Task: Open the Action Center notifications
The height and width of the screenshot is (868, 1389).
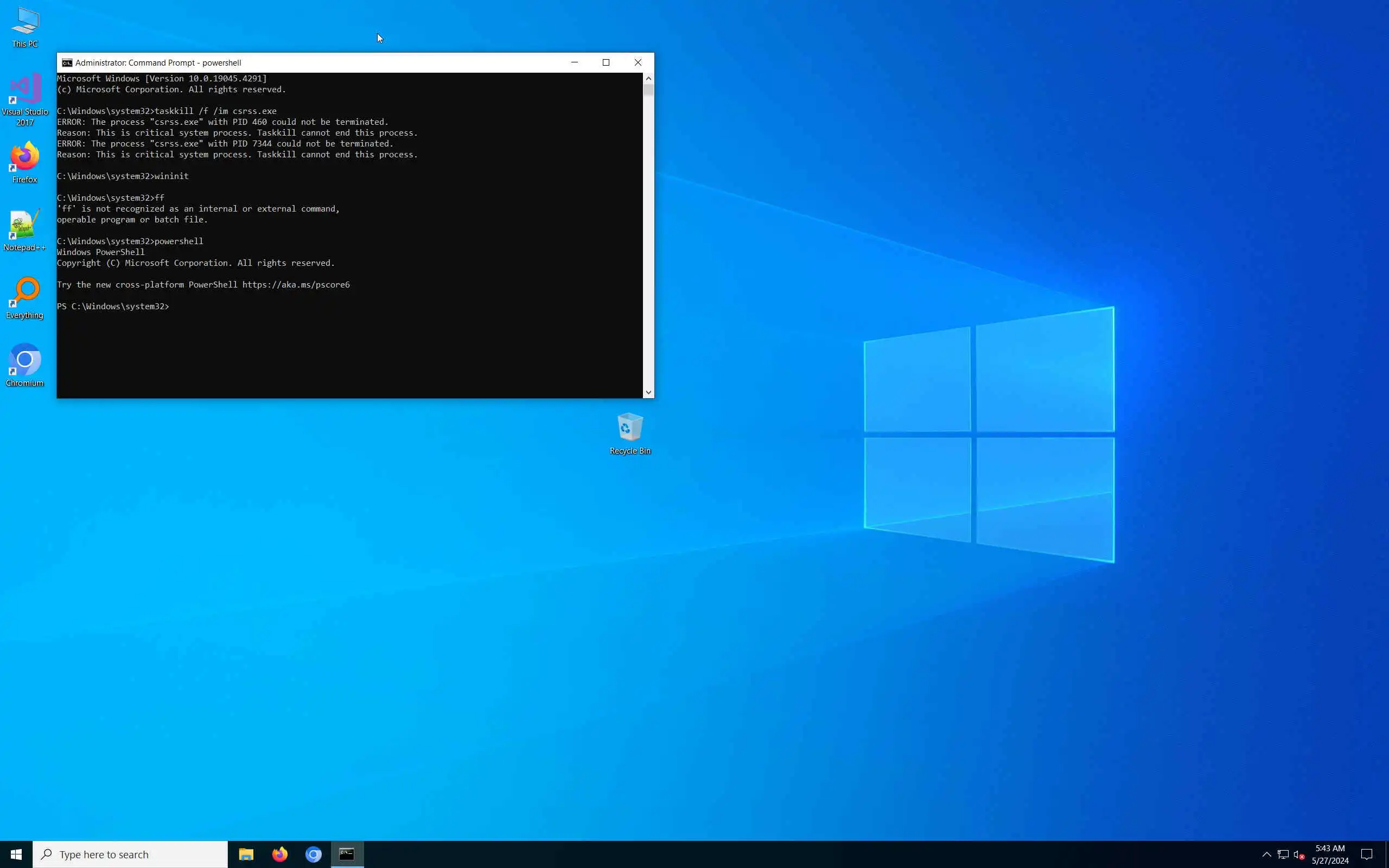Action: (1366, 854)
